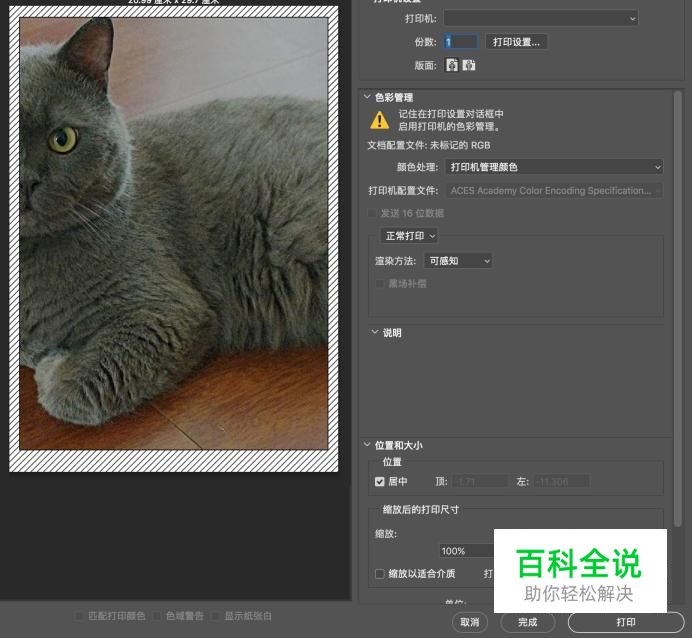Image resolution: width=692 pixels, height=638 pixels.
Task: Open the Normal Printing dropdown
Action: tap(409, 236)
